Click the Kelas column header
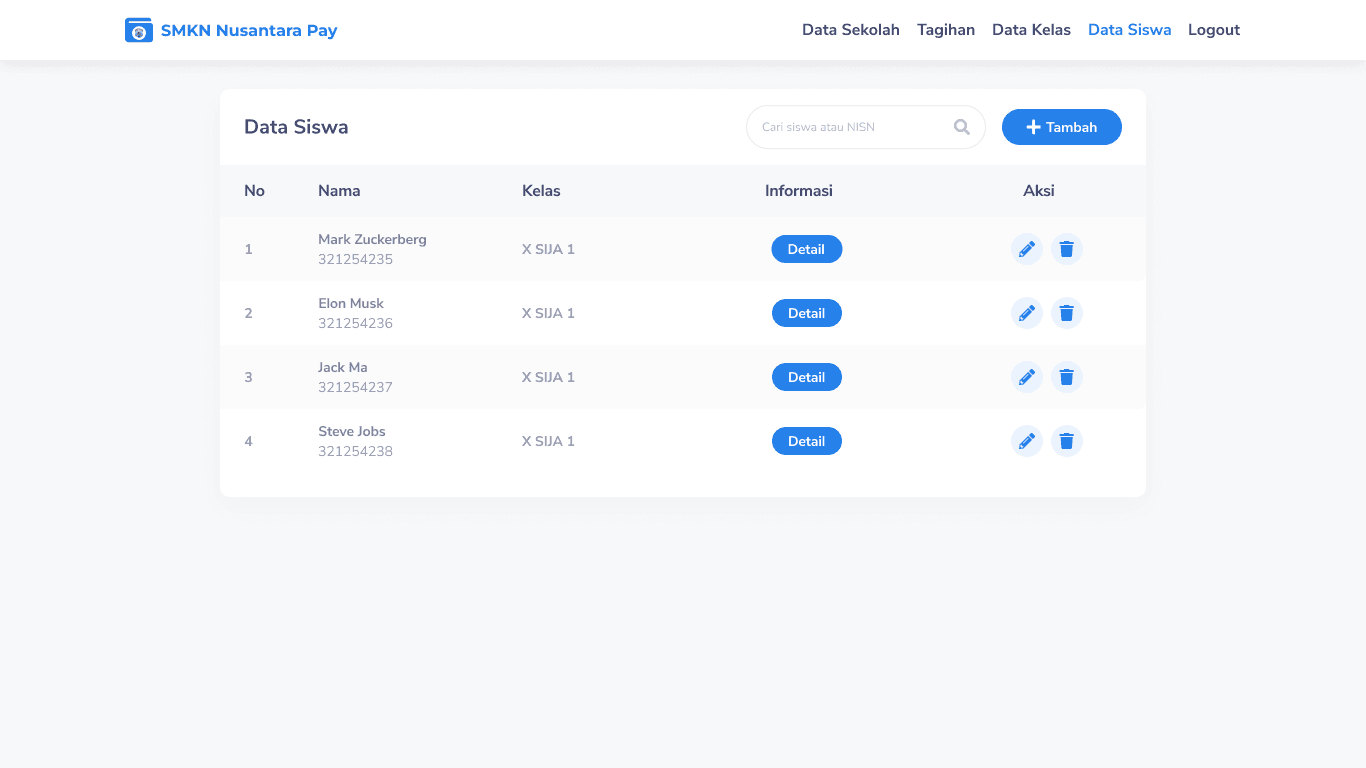 coord(541,191)
